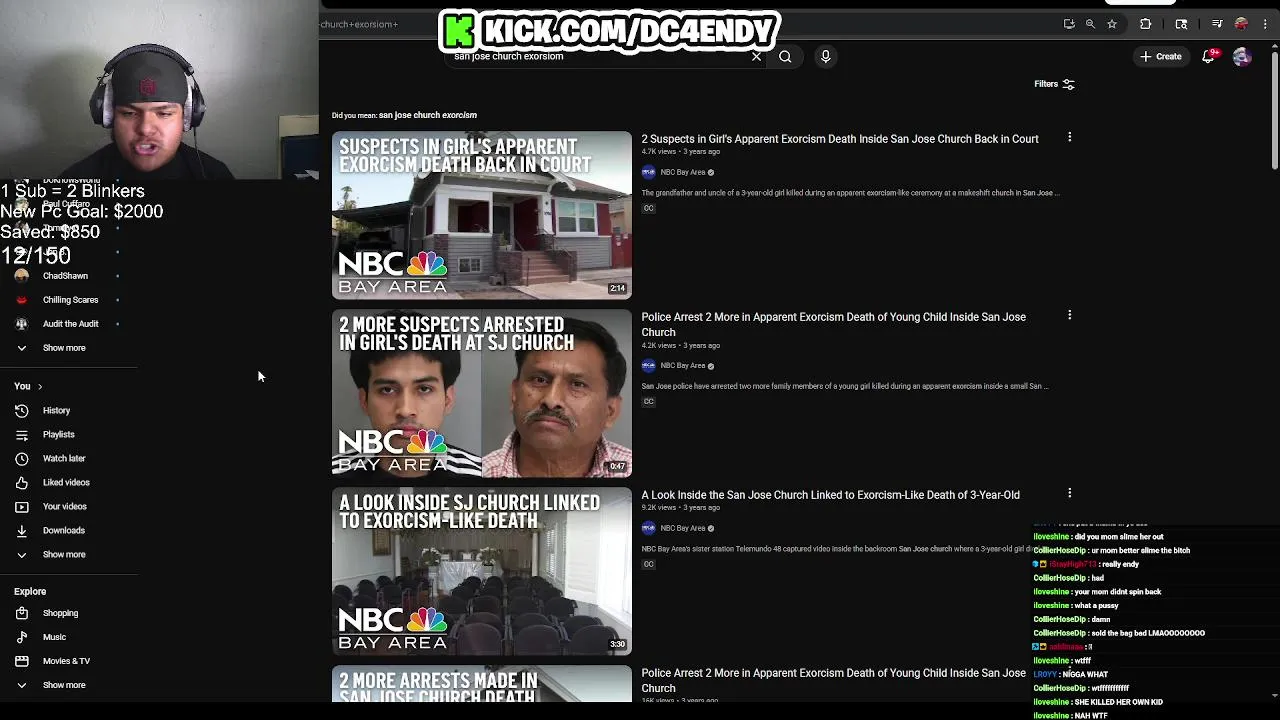Open title '2 Suspects in Girl's Apparent Exorcism Death'
The width and height of the screenshot is (1280, 720).
point(840,139)
